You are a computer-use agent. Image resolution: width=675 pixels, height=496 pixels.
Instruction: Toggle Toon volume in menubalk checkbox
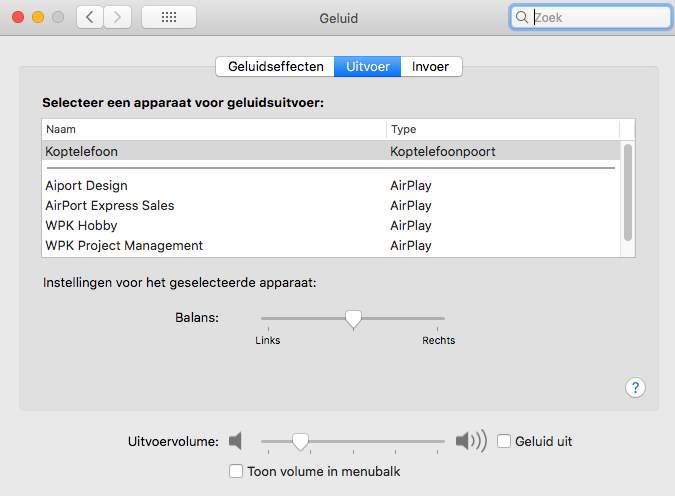pyautogui.click(x=236, y=471)
